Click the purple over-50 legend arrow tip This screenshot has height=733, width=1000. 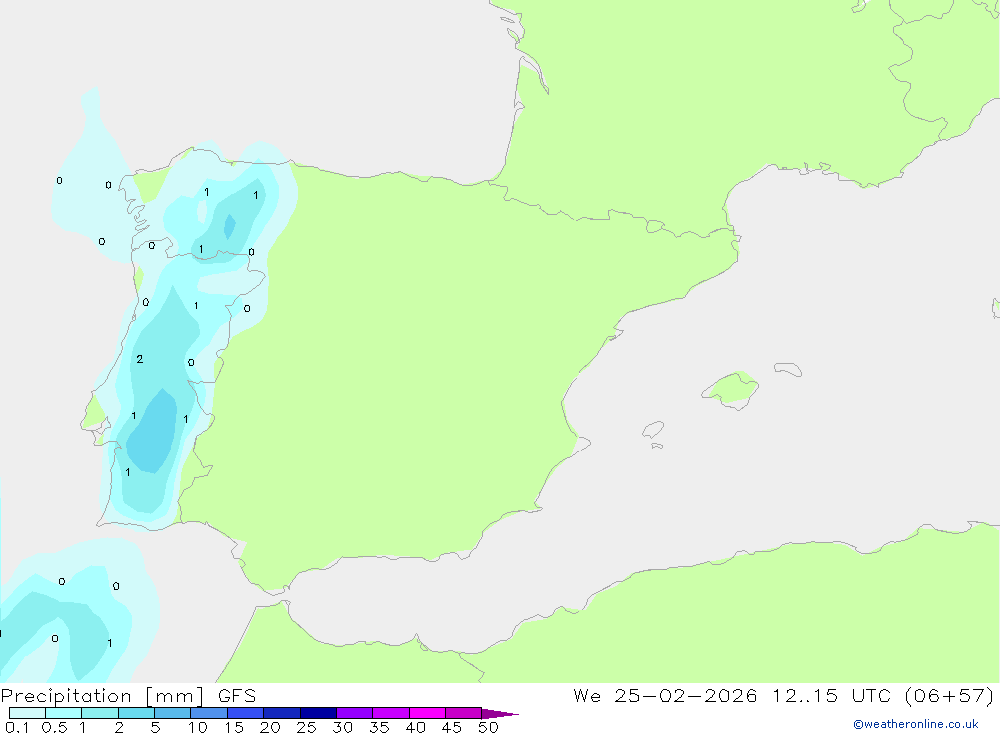[500, 714]
